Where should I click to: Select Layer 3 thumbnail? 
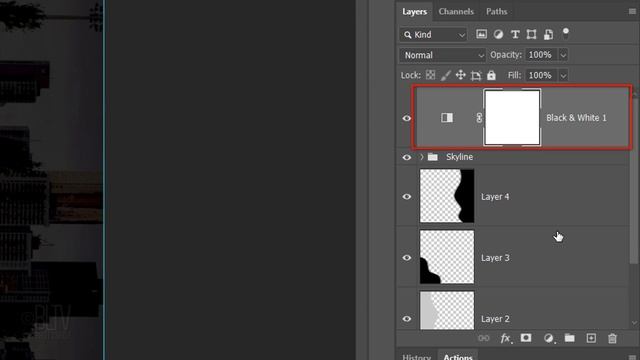(447, 257)
